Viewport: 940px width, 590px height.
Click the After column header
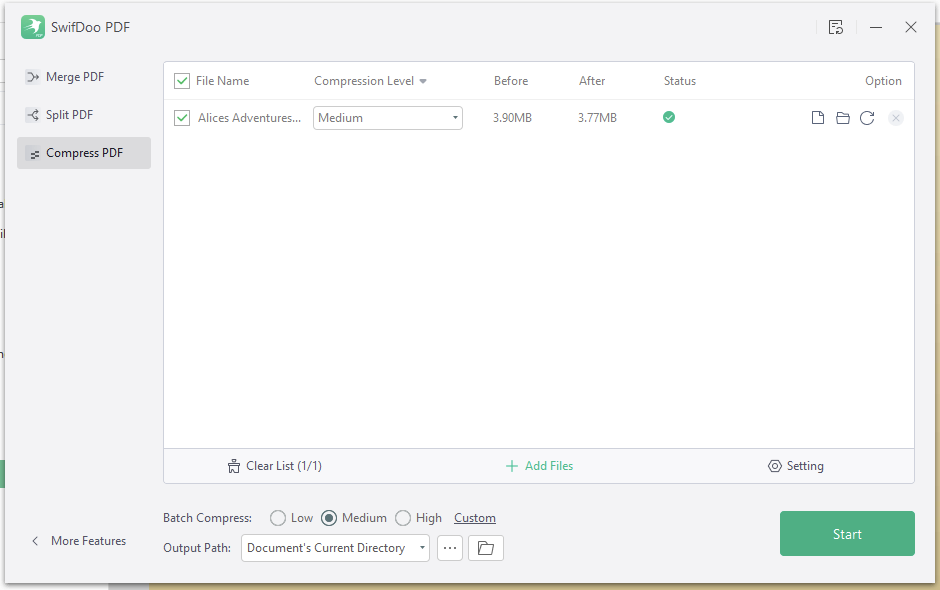click(x=592, y=81)
